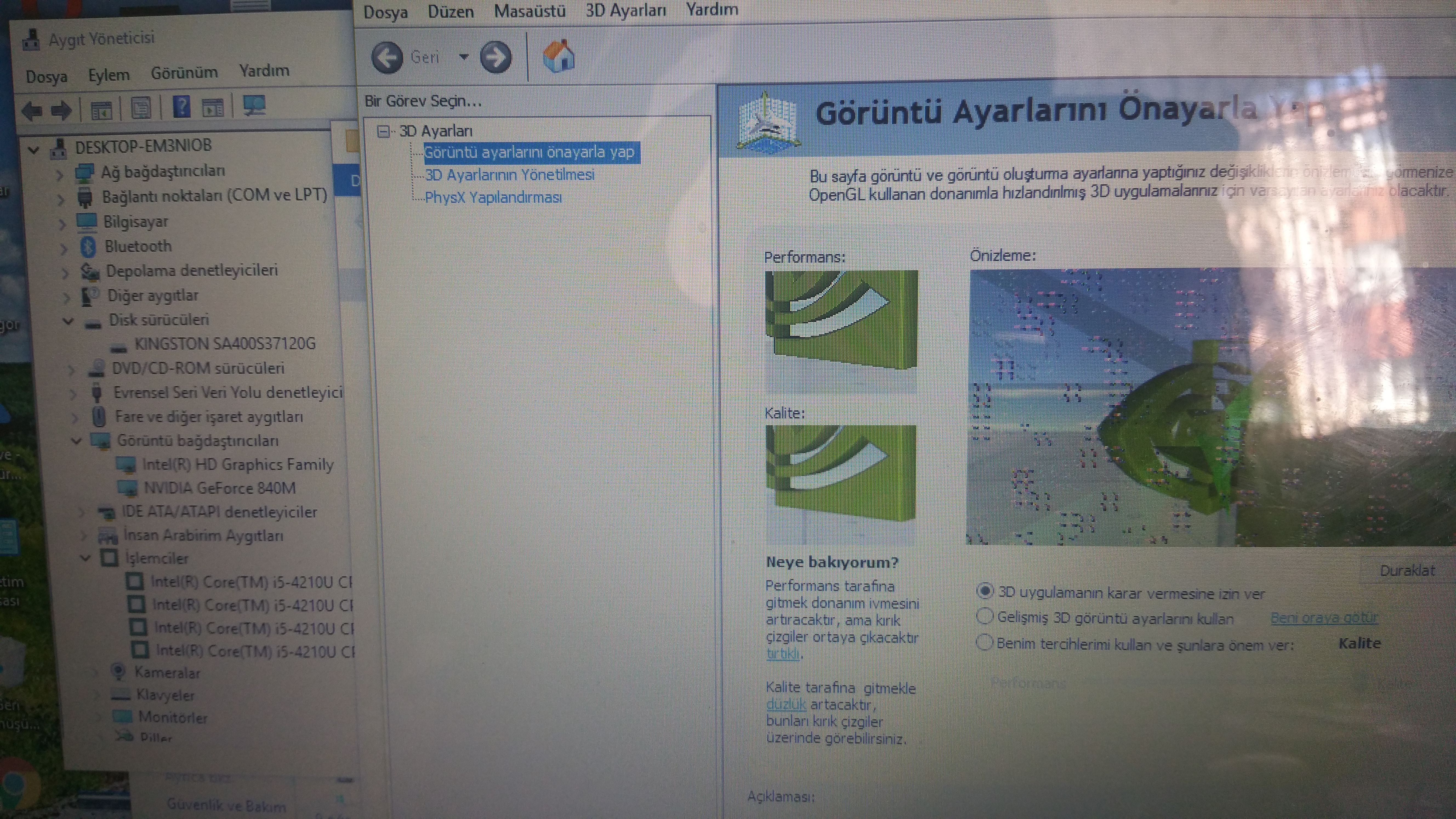Select 'DVD/CD-ROM sürücüleri' row

coord(198,368)
